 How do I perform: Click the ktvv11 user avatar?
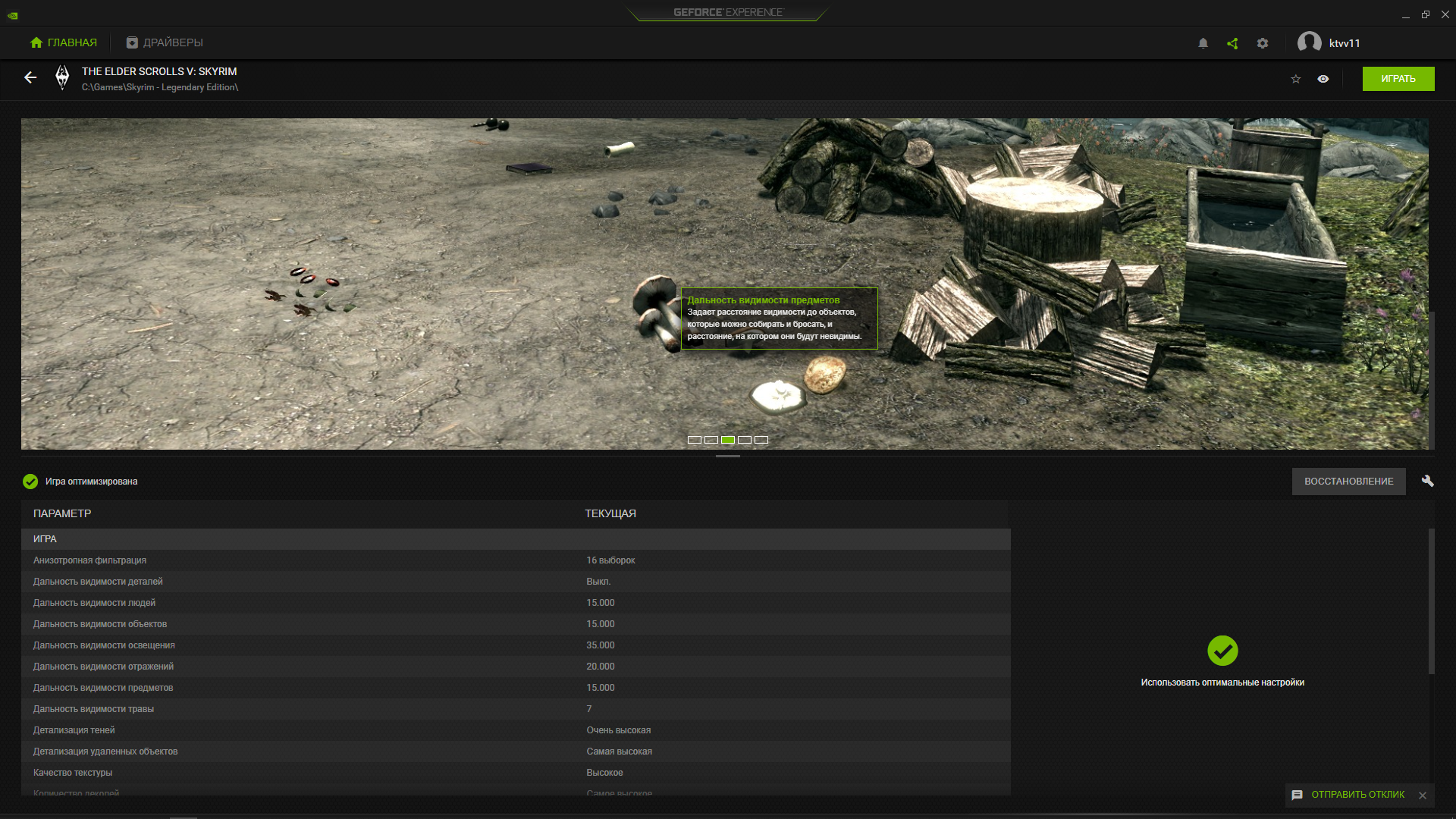point(1310,42)
